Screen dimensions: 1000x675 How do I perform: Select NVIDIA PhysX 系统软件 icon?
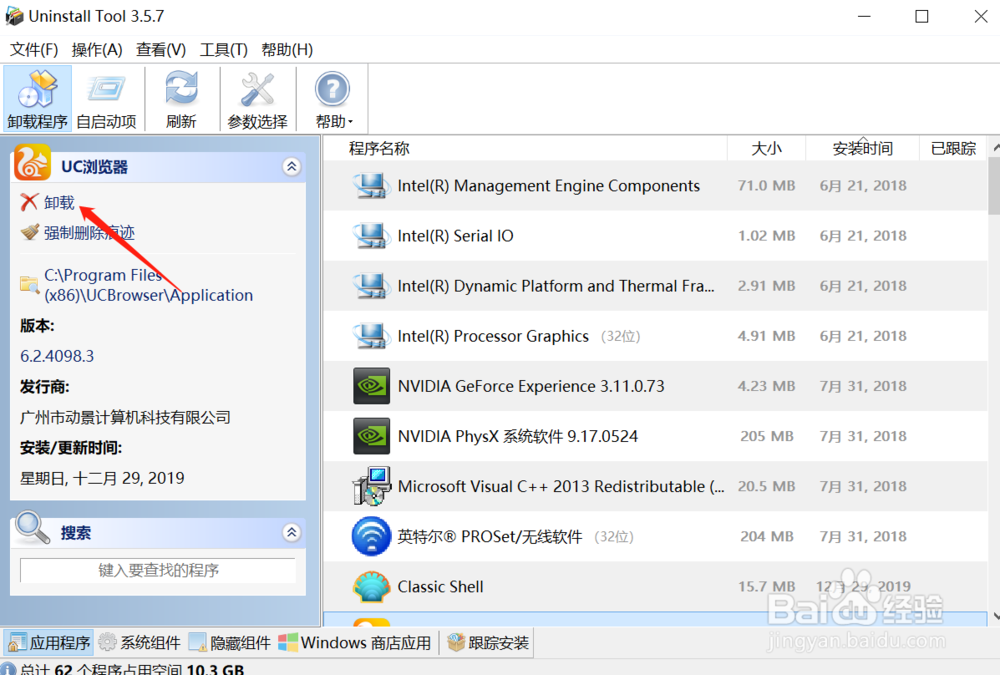coord(371,436)
